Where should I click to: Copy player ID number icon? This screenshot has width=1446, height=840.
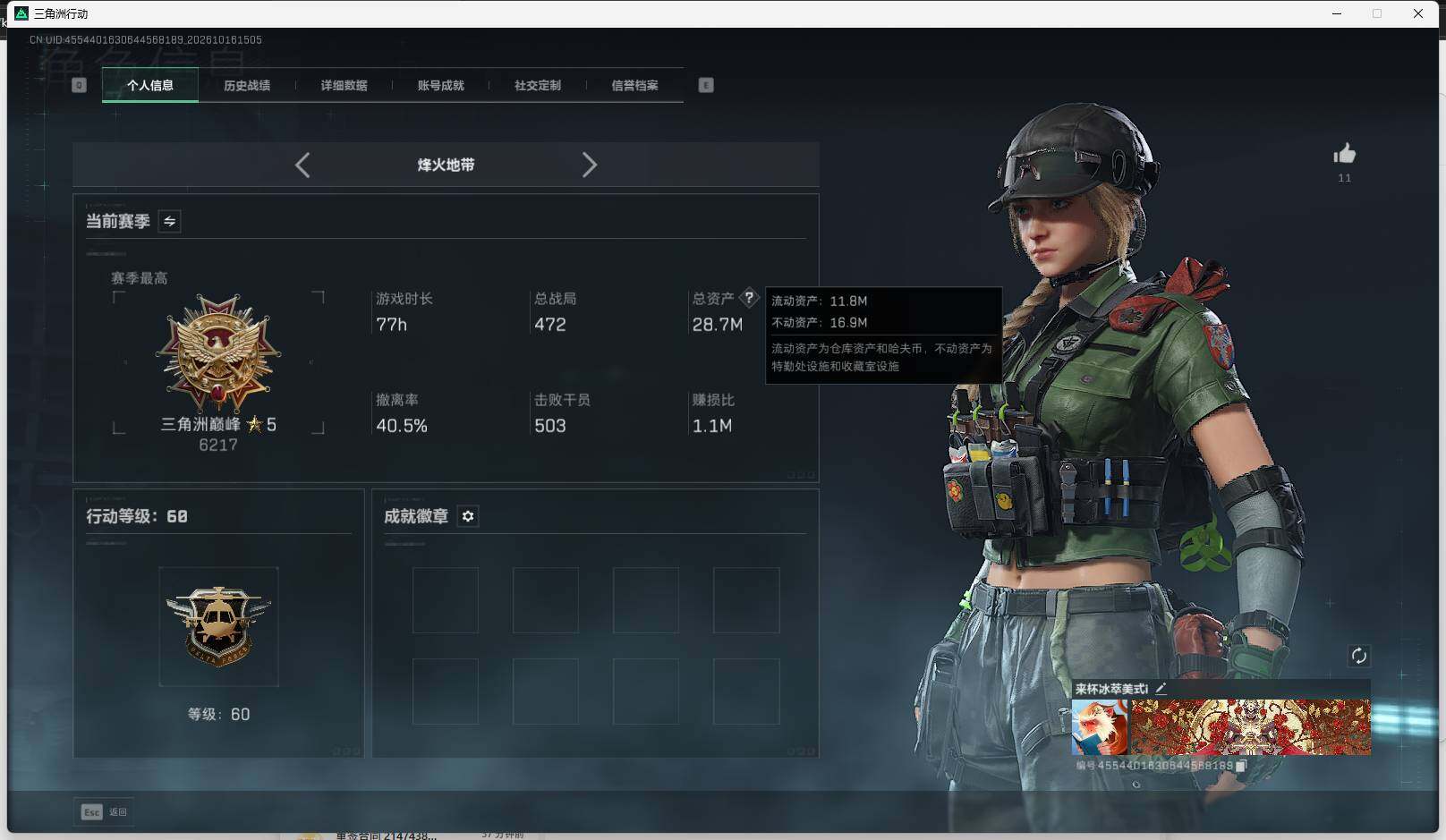pos(1241,766)
